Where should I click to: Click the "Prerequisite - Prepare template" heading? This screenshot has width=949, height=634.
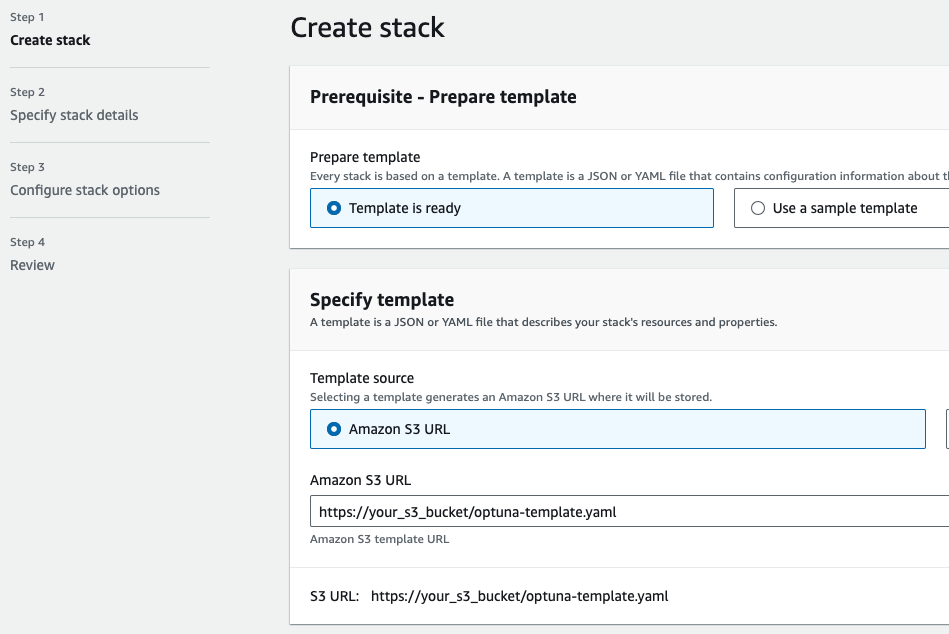coord(443,97)
